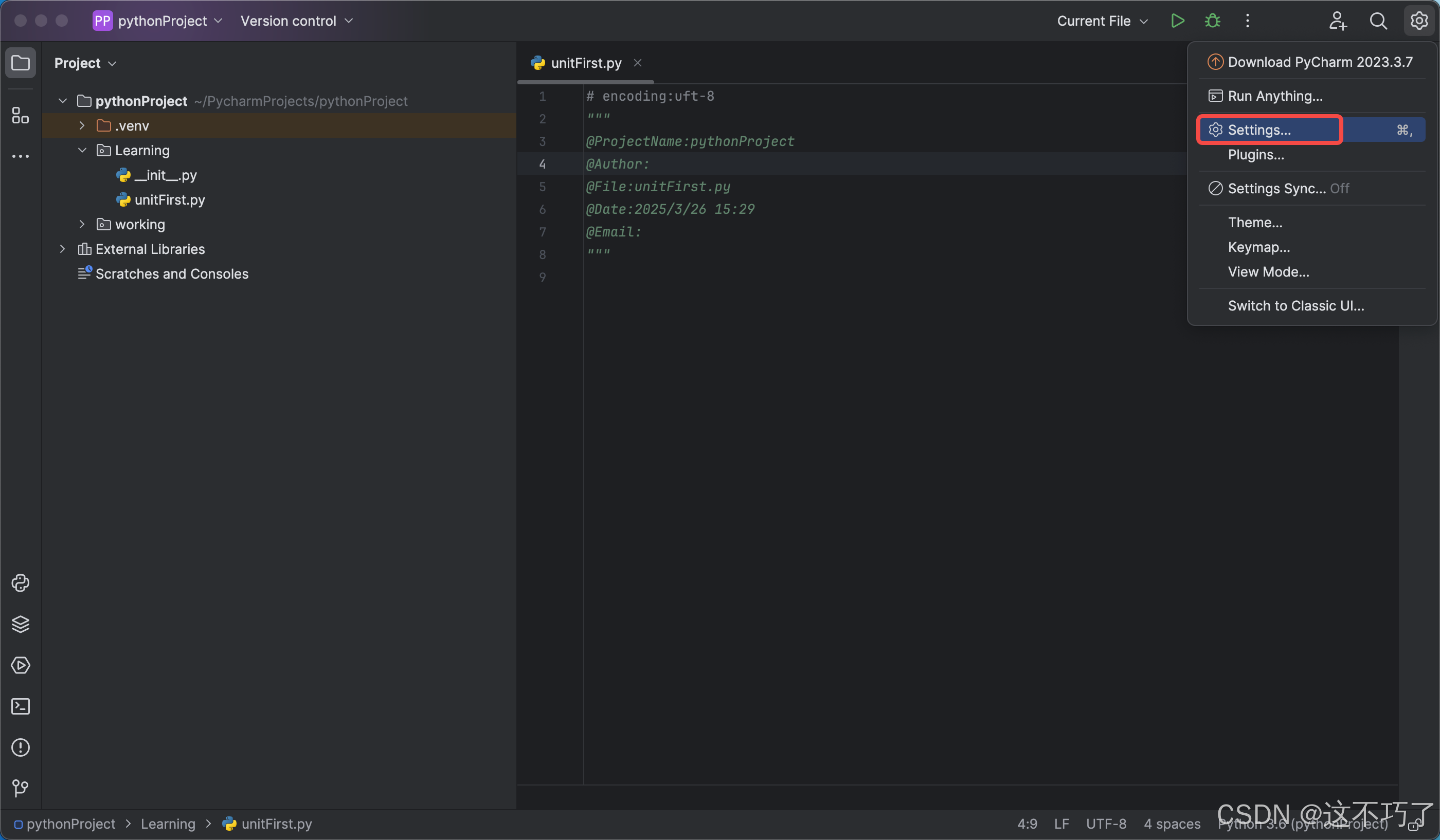The height and width of the screenshot is (840, 1440).
Task: Expand the working folder
Action: [82, 225]
